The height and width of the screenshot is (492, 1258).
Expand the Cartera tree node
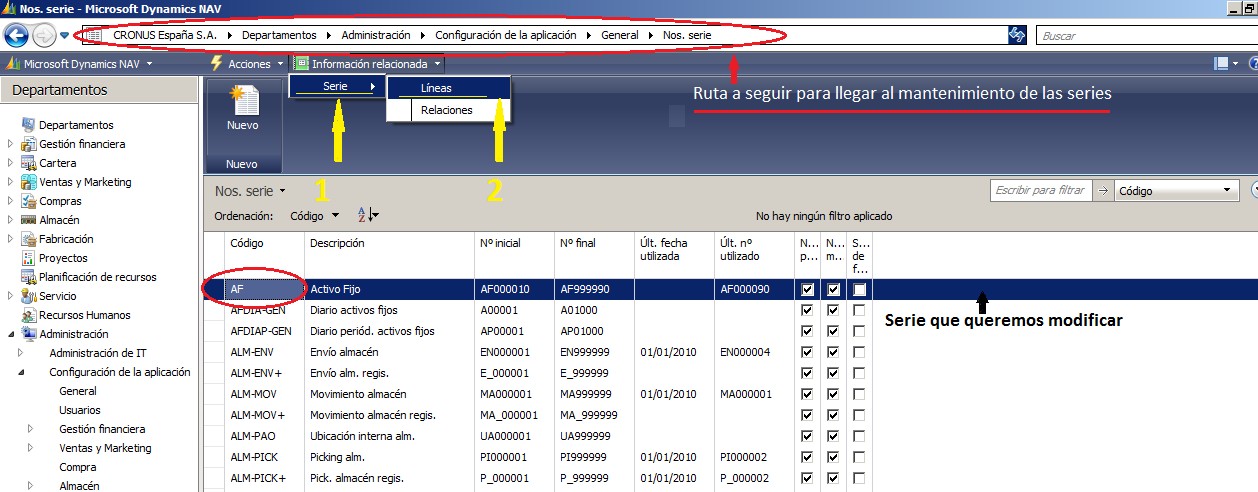click(11, 163)
